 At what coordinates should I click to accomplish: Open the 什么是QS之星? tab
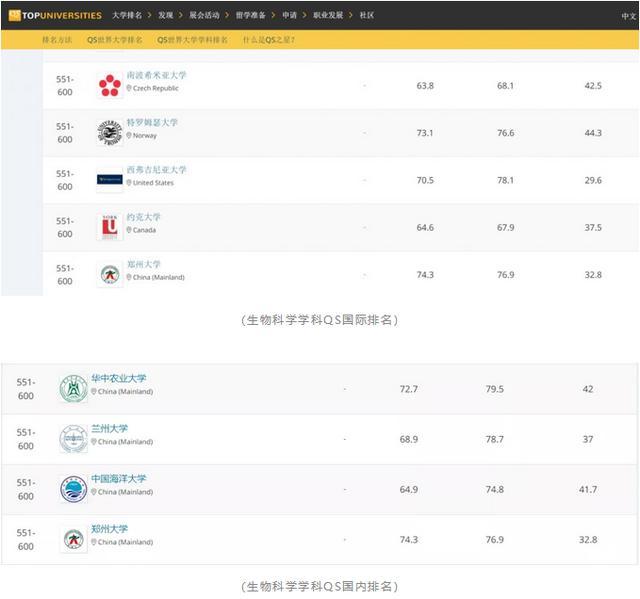coord(269,40)
